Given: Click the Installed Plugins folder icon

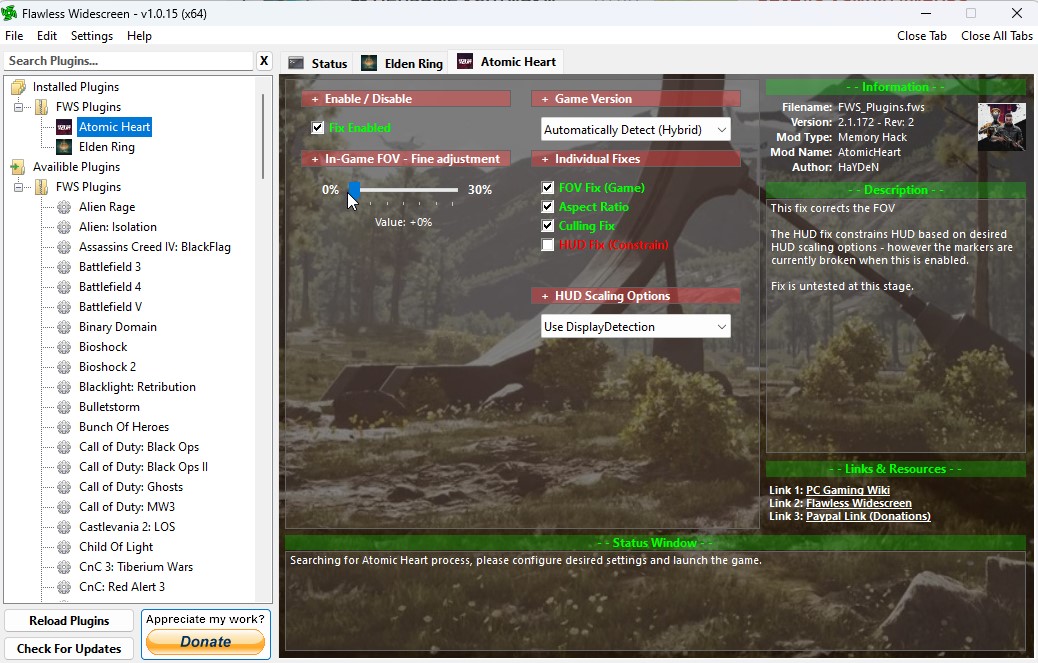Looking at the screenshot, I should point(18,87).
